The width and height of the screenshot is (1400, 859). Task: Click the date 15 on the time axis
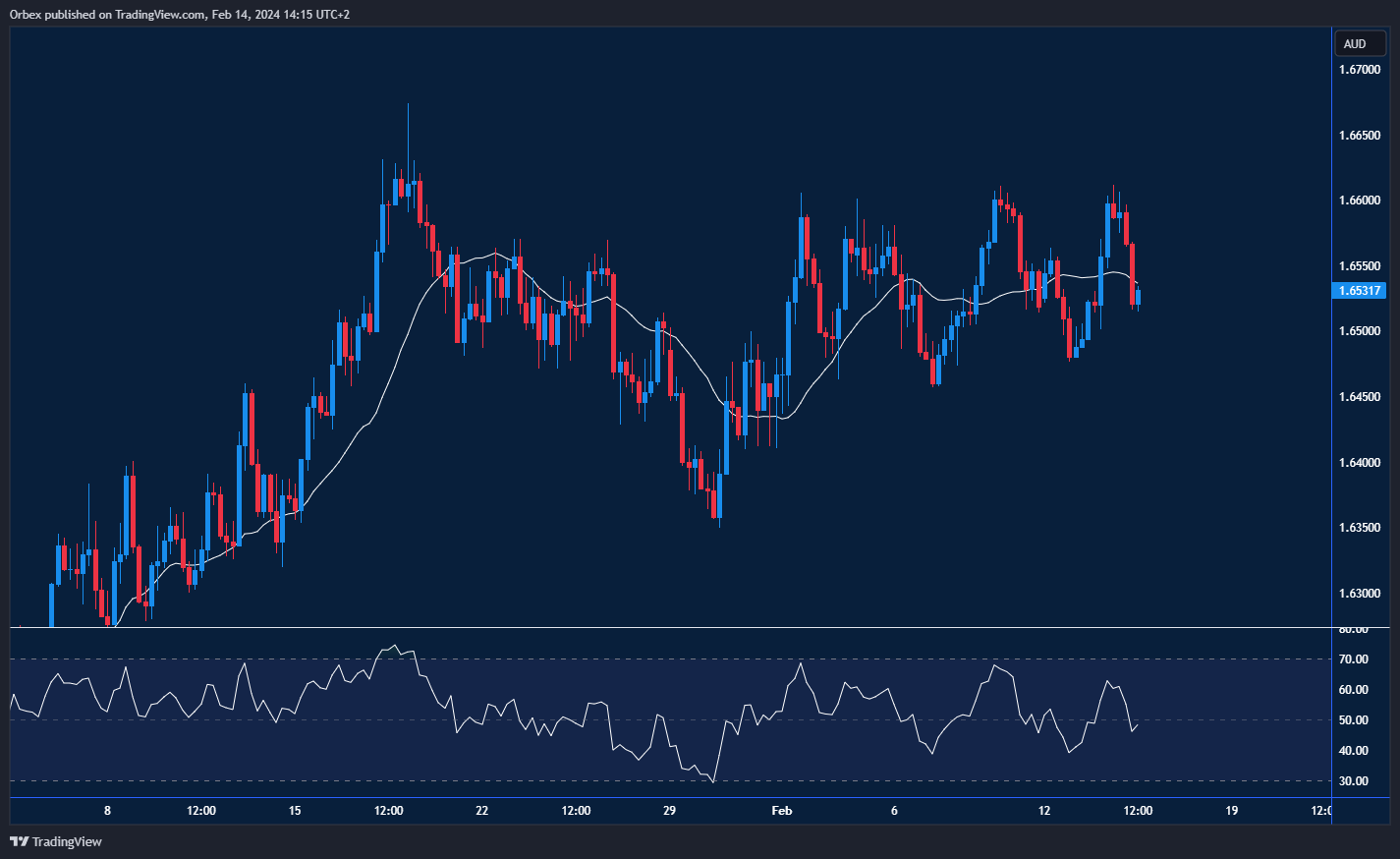click(x=295, y=811)
